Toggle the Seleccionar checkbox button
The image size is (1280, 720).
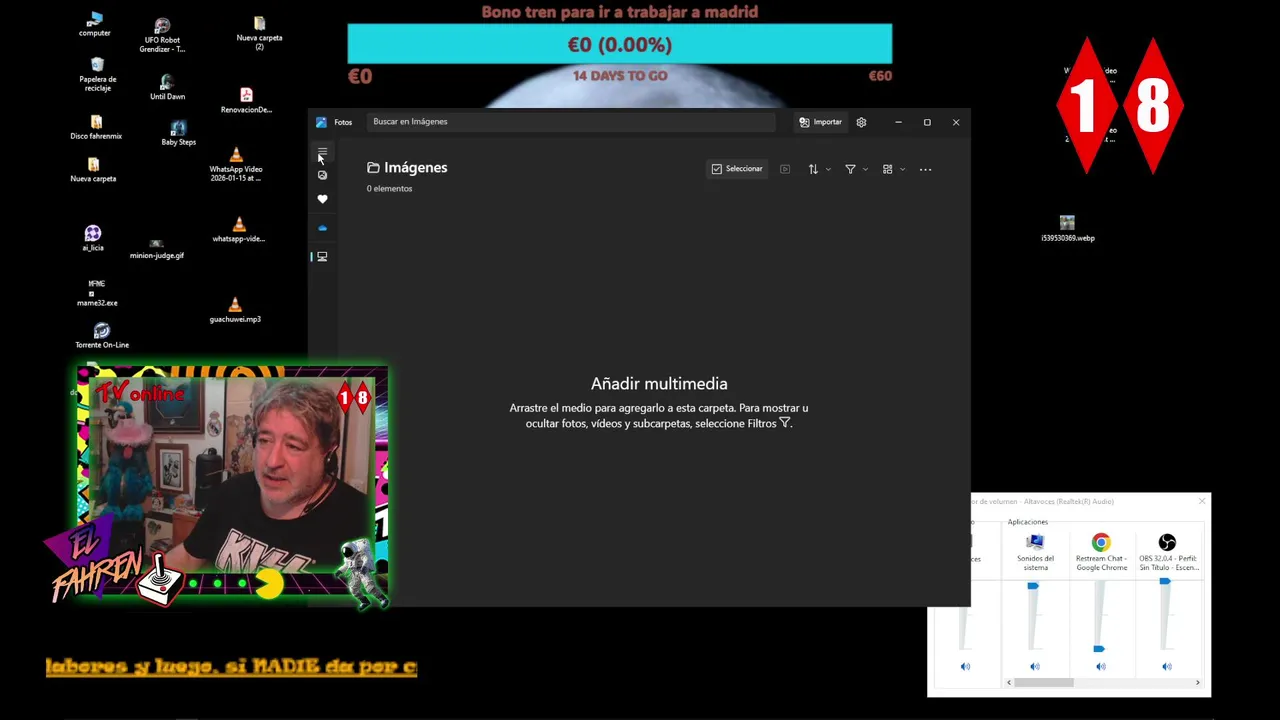click(x=737, y=169)
